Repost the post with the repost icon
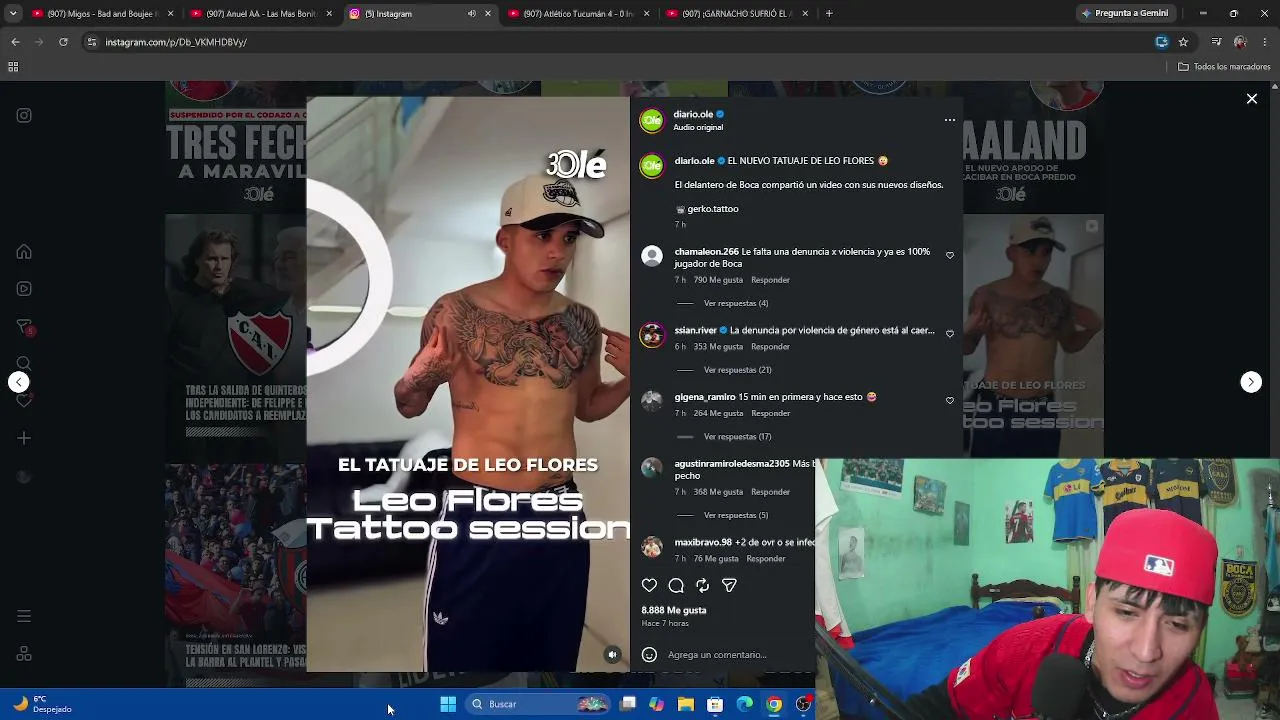Viewport: 1280px width, 720px height. click(x=702, y=586)
